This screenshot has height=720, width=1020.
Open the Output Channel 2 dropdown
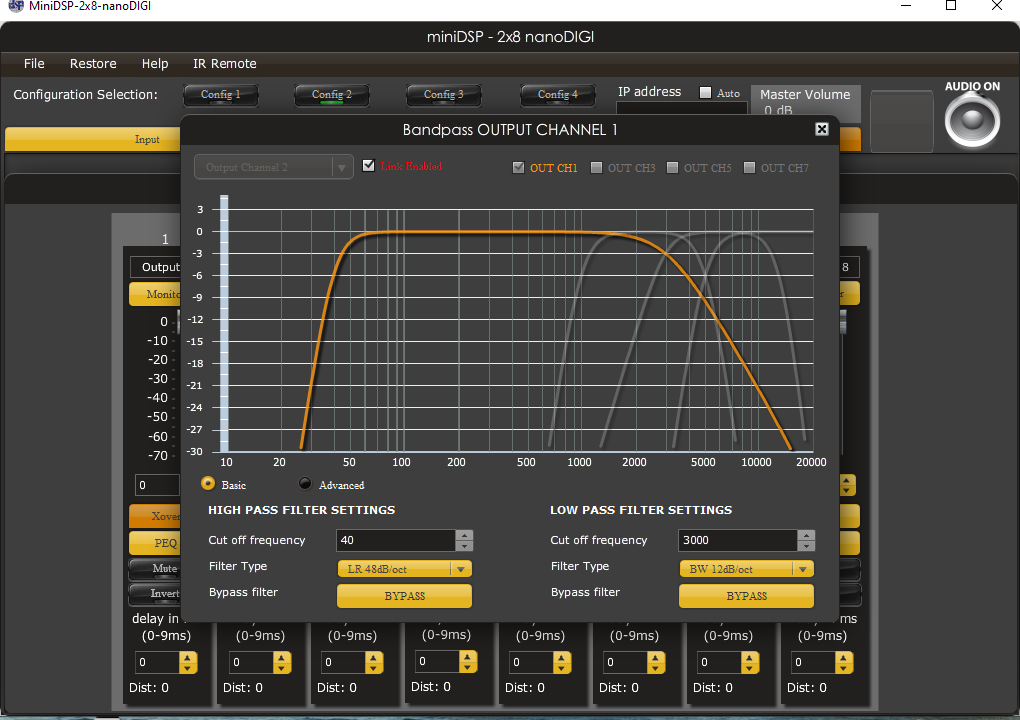pos(274,167)
